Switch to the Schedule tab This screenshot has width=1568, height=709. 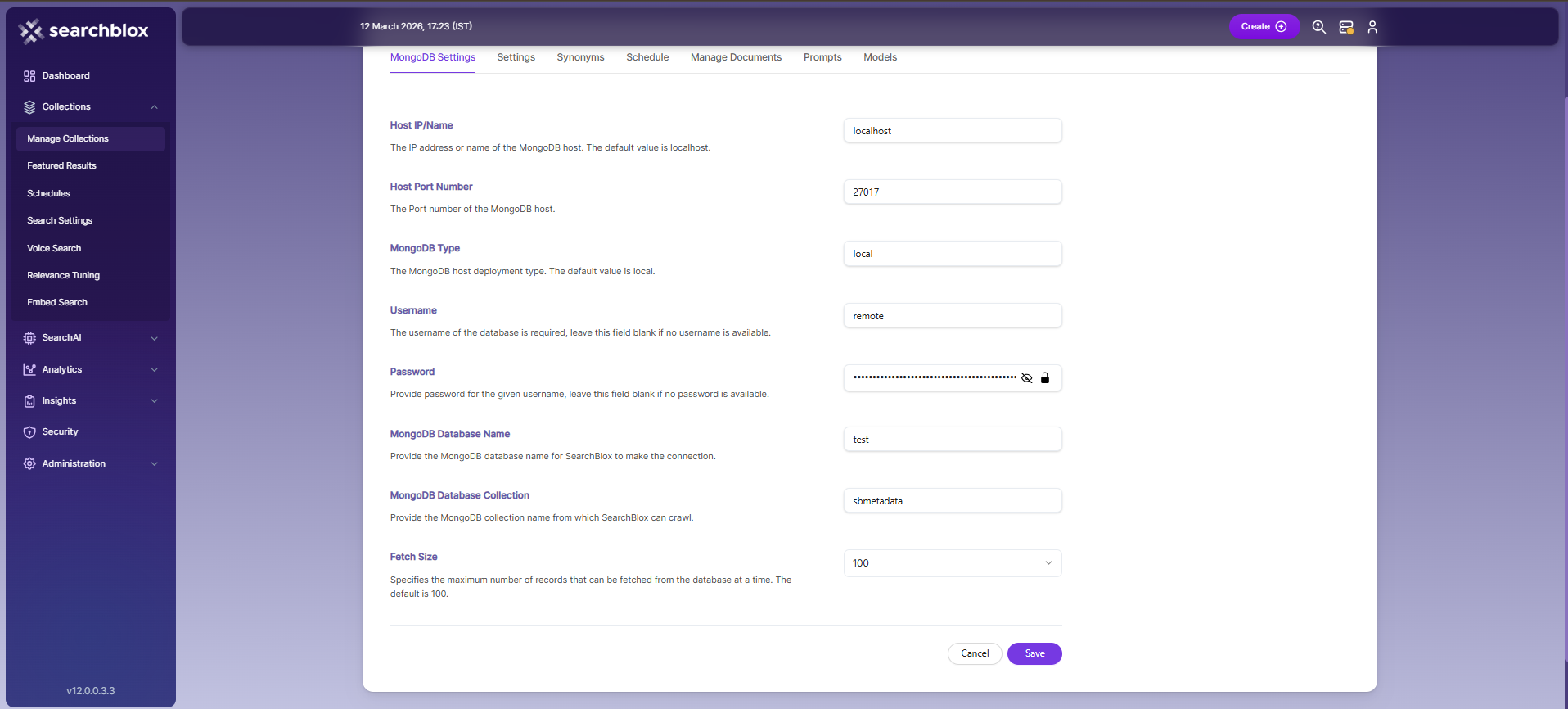[x=647, y=57]
